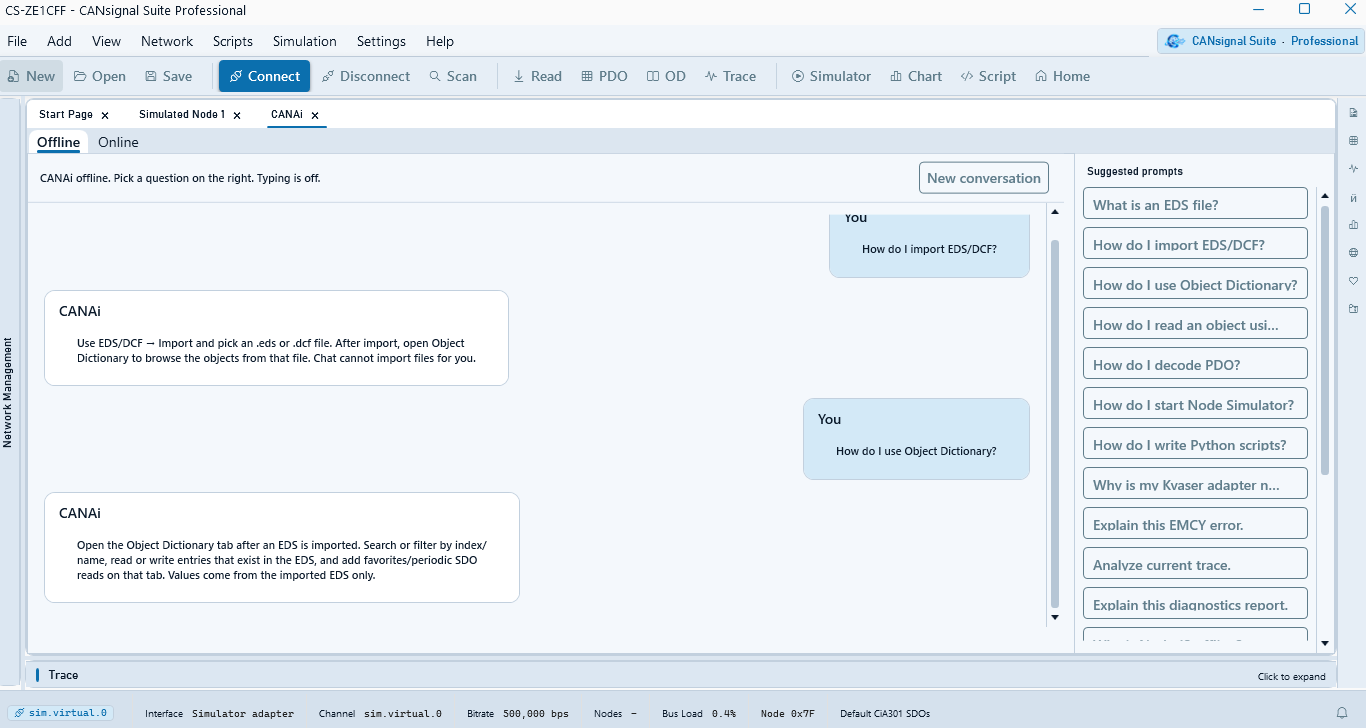Click the blue Connect button
The height and width of the screenshot is (728, 1366).
click(264, 76)
